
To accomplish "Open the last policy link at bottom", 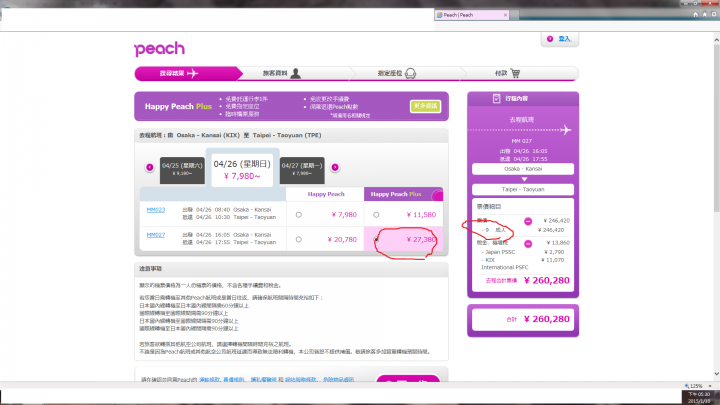I will pyautogui.click(x=338, y=379).
